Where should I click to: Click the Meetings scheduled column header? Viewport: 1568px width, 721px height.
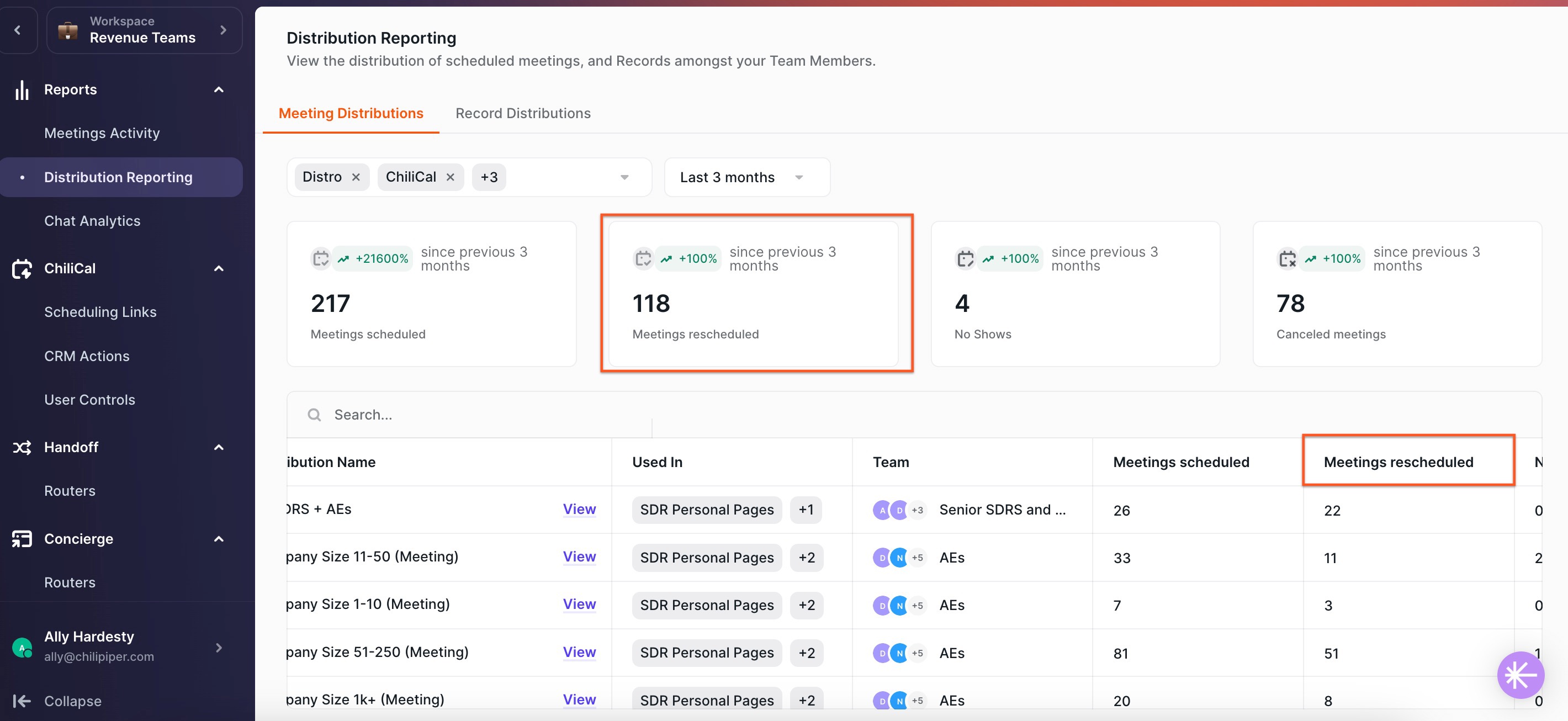click(1181, 463)
